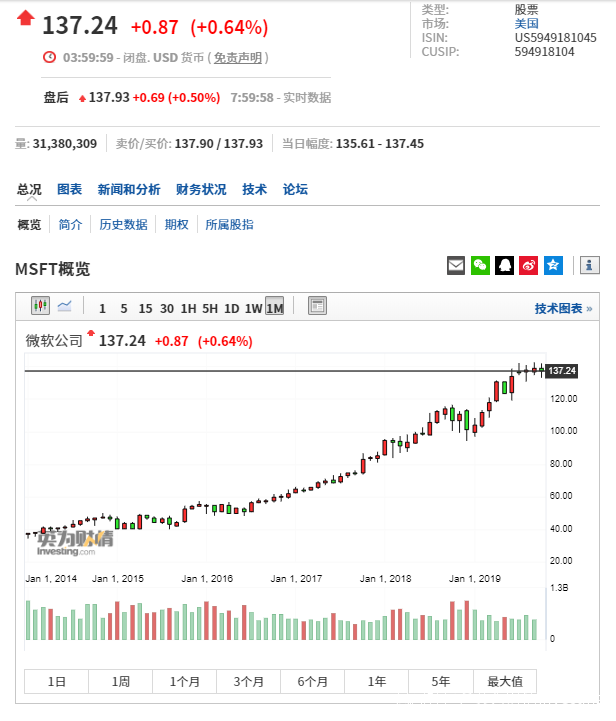
Task: Open the 历史数据 sub-tab
Action: coord(124,225)
